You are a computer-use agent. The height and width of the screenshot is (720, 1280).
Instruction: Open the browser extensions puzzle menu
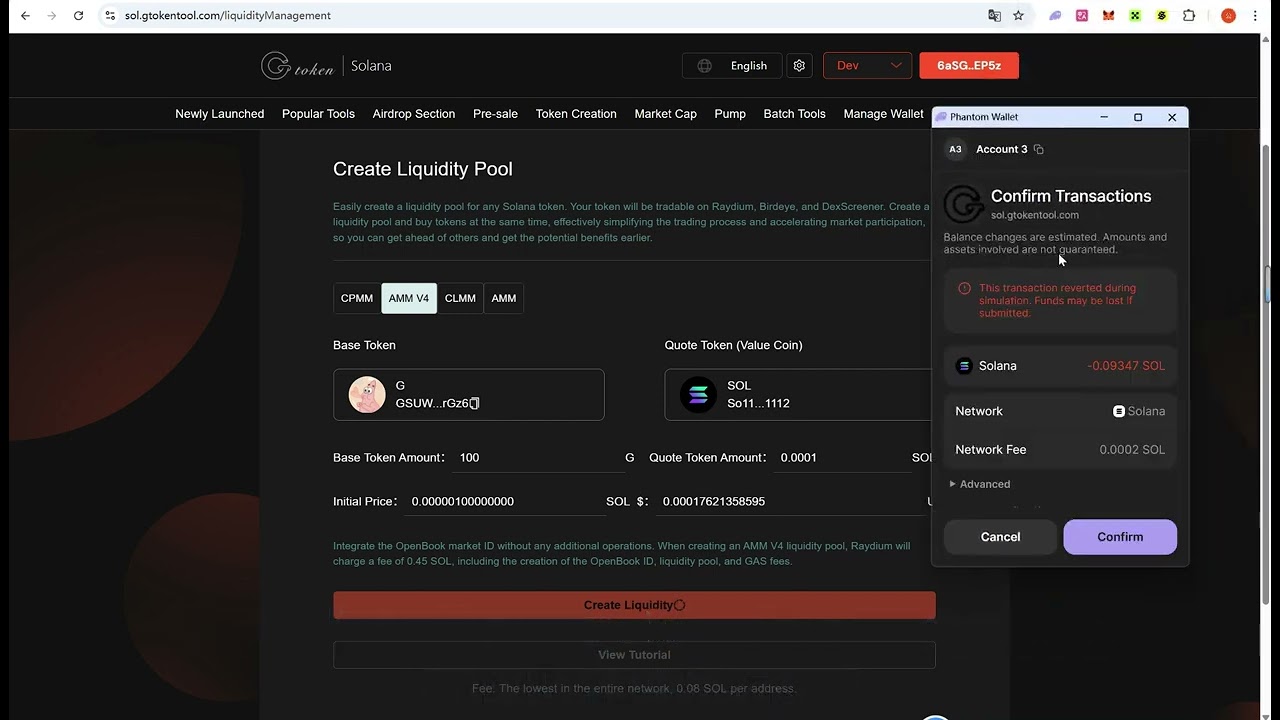(1188, 15)
